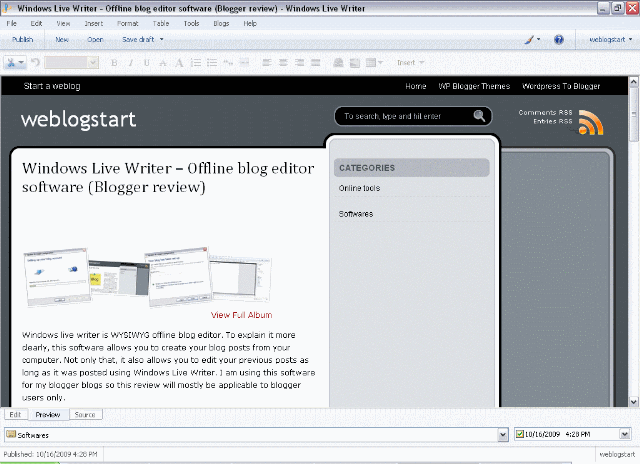Click the orange RSS feed icon
Image resolution: width=640 pixels, height=464 pixels.
click(x=591, y=122)
